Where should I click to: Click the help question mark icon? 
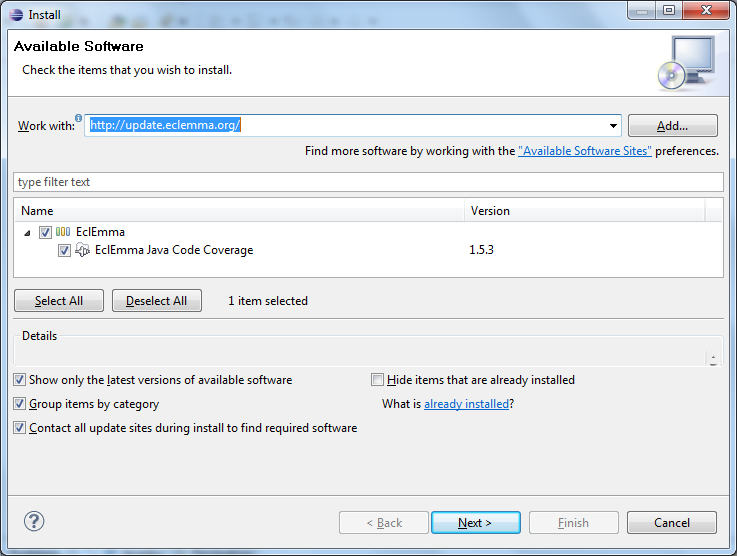tap(34, 521)
